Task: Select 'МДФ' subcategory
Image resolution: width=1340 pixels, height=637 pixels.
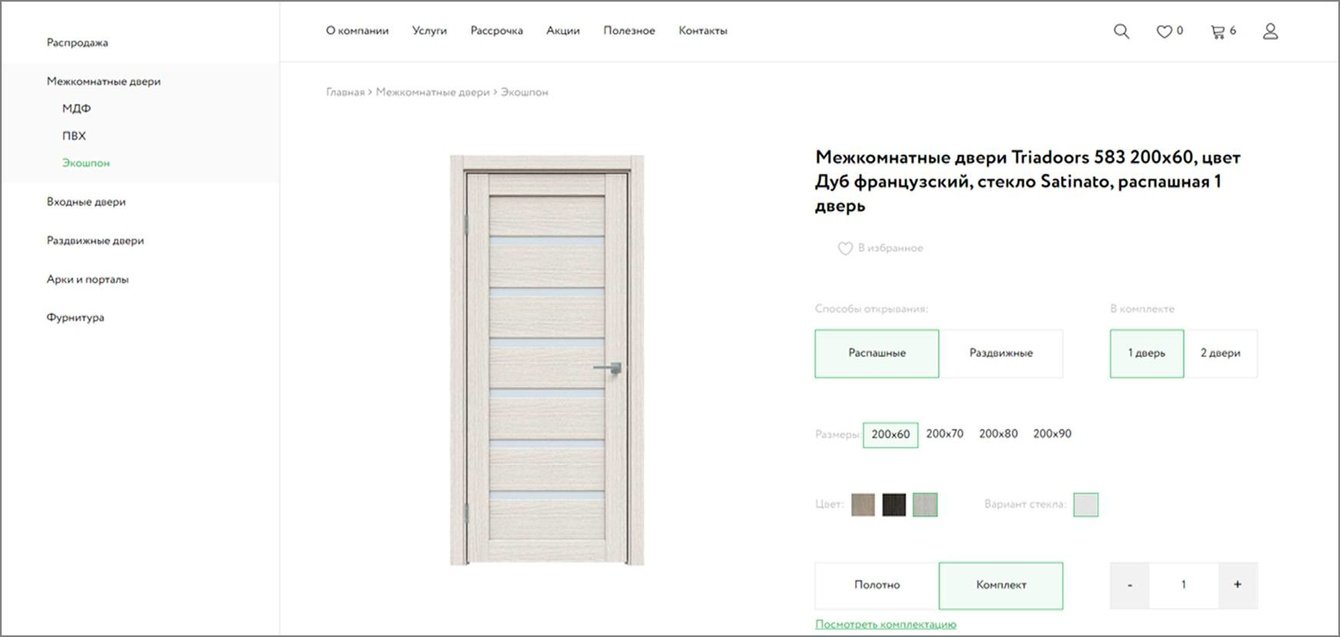Action: [77, 109]
